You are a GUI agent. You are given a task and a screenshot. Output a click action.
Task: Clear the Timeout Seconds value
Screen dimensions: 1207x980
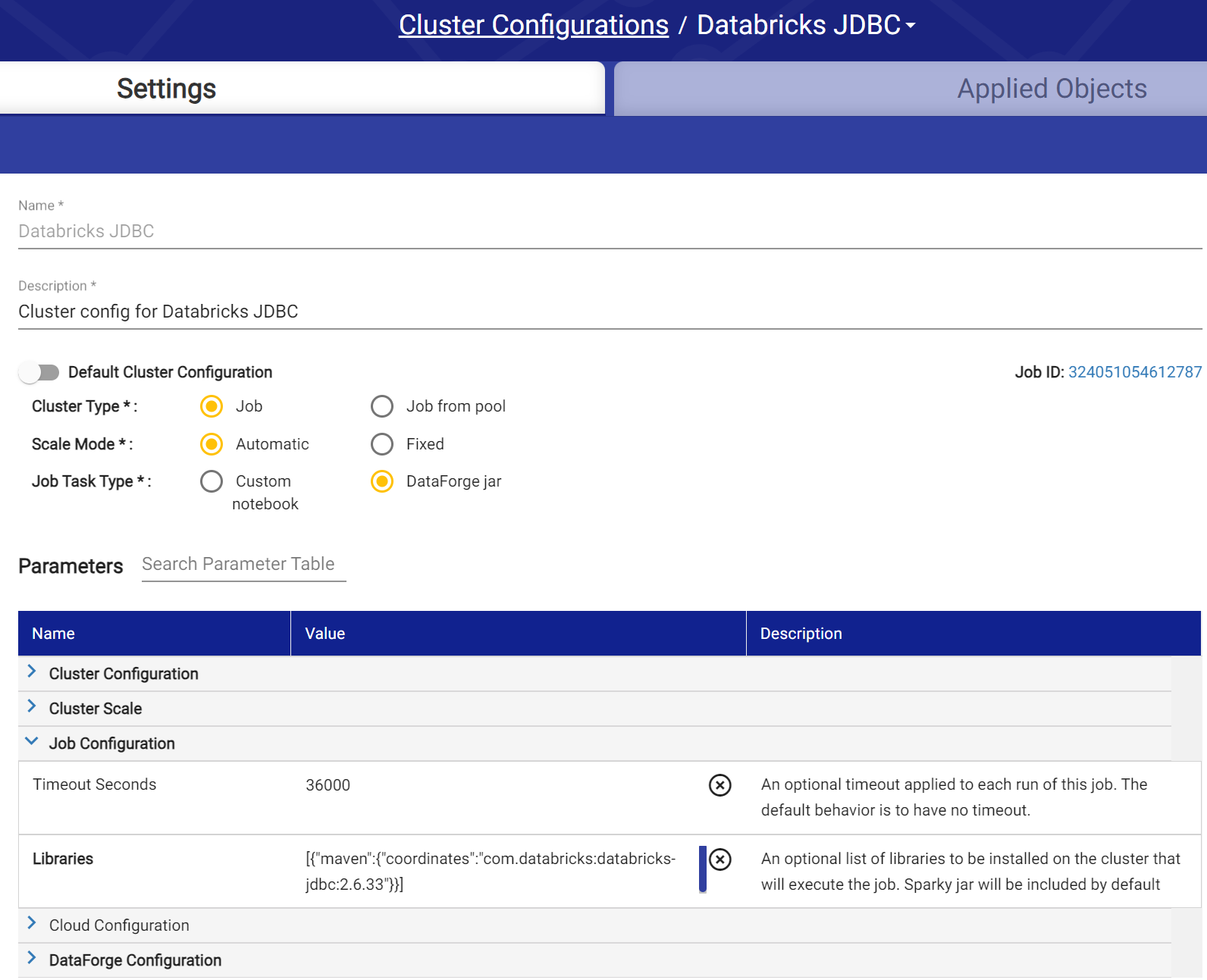[x=719, y=785]
